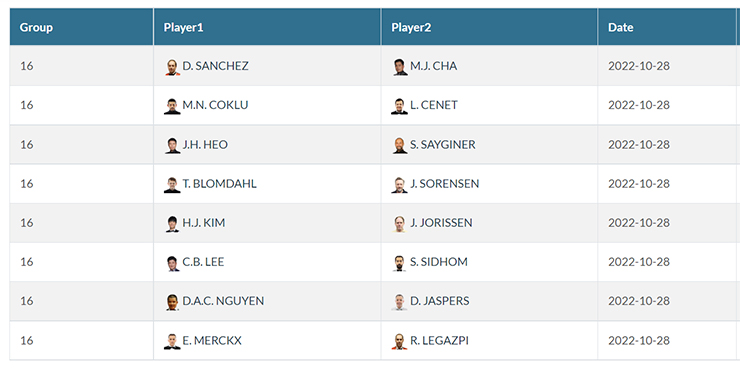
Task: Select S. SAYGINER player photo
Action: pyautogui.click(x=400, y=145)
